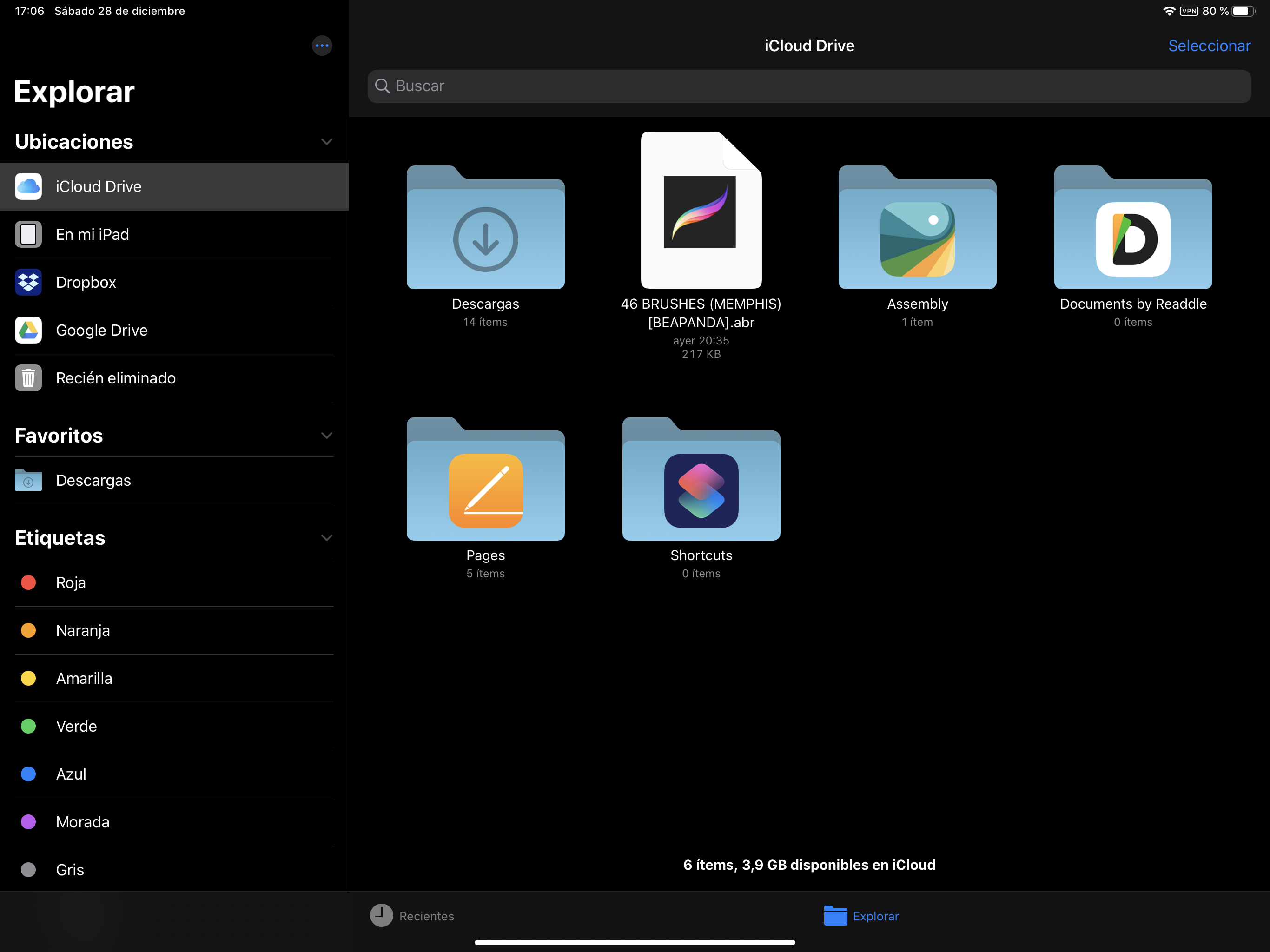1270x952 pixels.
Task: Click the Descargas folder icon under Favoritos
Action: coord(28,480)
